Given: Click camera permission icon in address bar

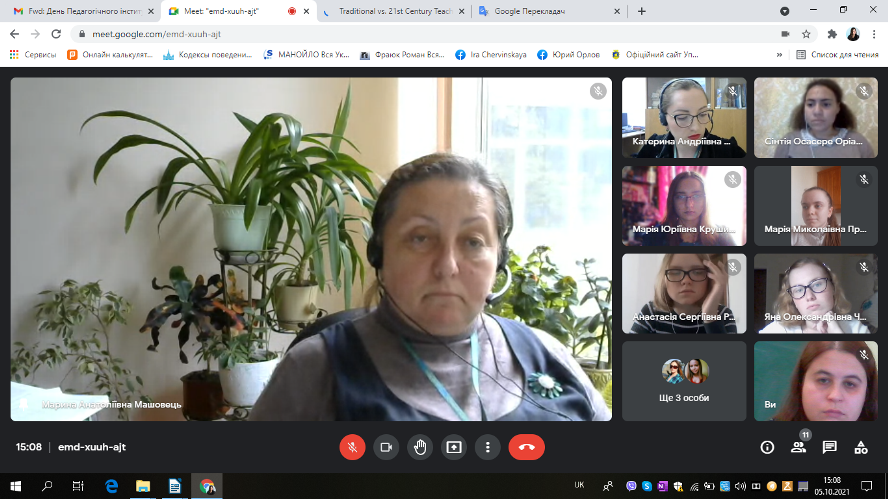Looking at the screenshot, I should point(785,34).
